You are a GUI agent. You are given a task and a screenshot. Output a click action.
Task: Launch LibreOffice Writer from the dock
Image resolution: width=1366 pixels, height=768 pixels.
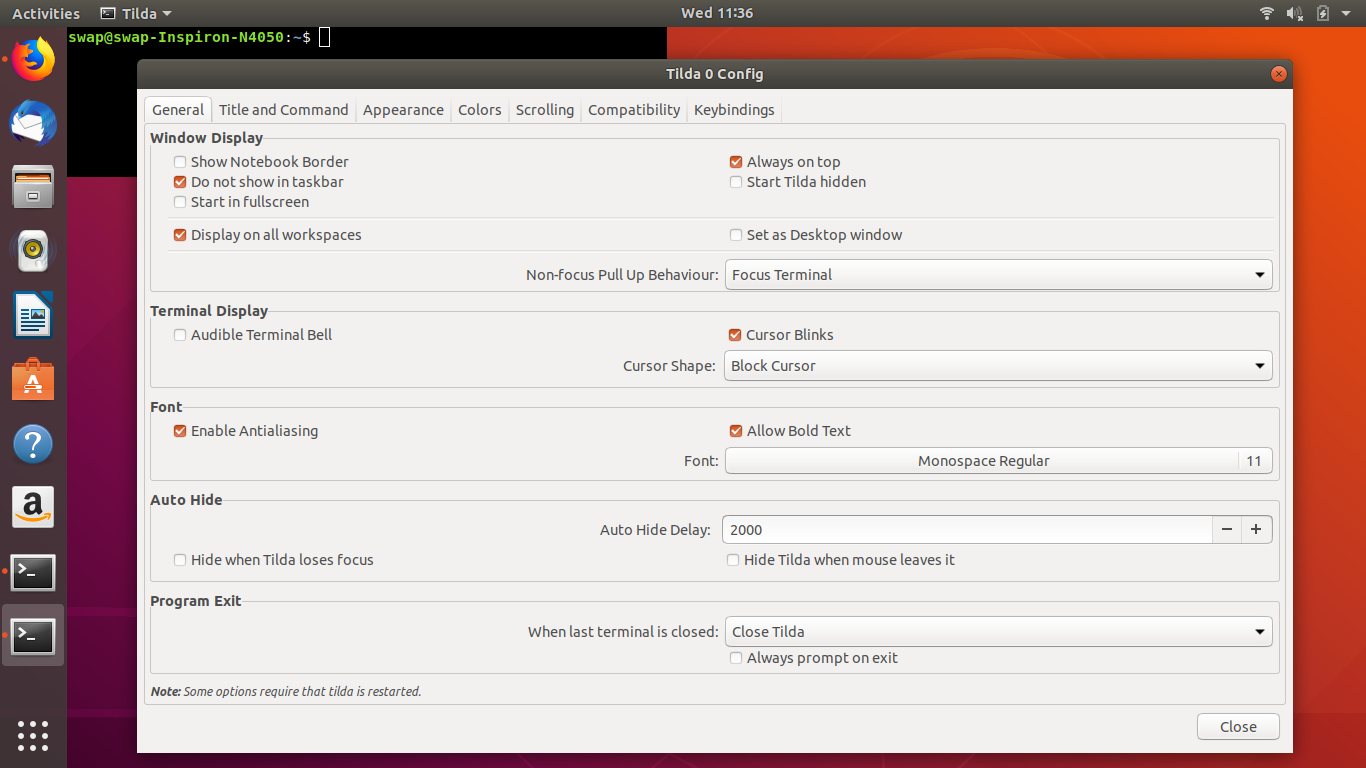33,316
